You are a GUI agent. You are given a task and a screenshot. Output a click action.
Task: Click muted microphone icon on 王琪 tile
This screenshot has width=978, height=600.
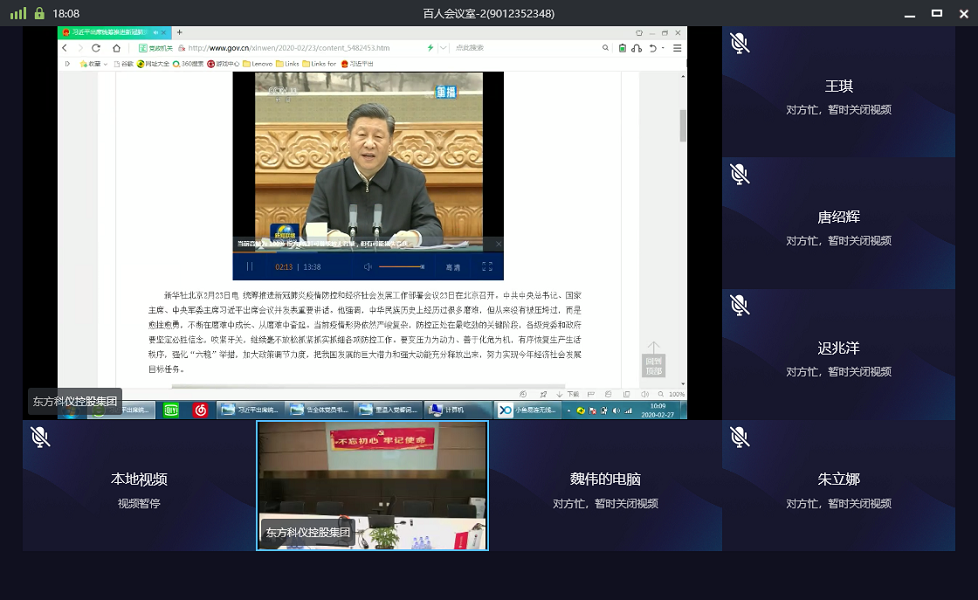[739, 43]
